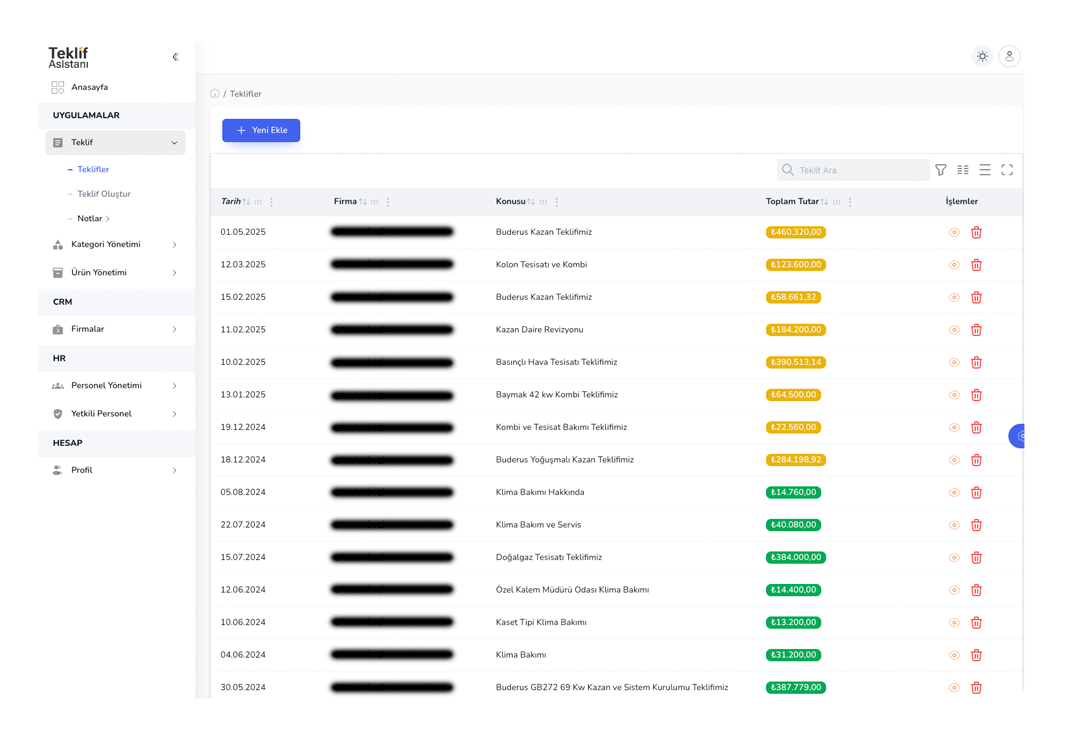The height and width of the screenshot is (749, 1080).
Task: Click the home breadcrumb icon
Action: [x=215, y=94]
